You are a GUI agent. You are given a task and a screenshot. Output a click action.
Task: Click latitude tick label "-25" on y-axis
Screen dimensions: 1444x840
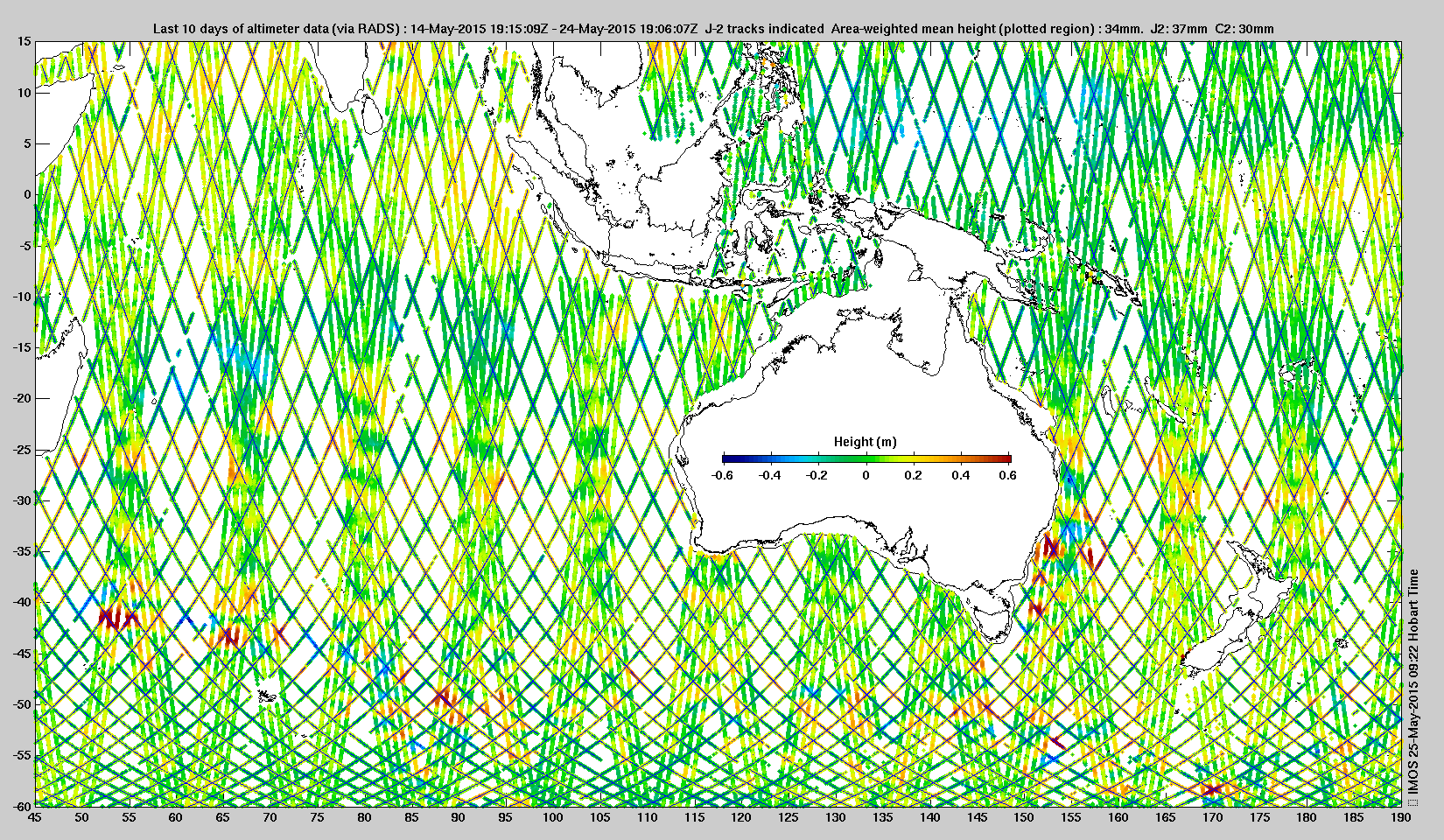[x=21, y=450]
